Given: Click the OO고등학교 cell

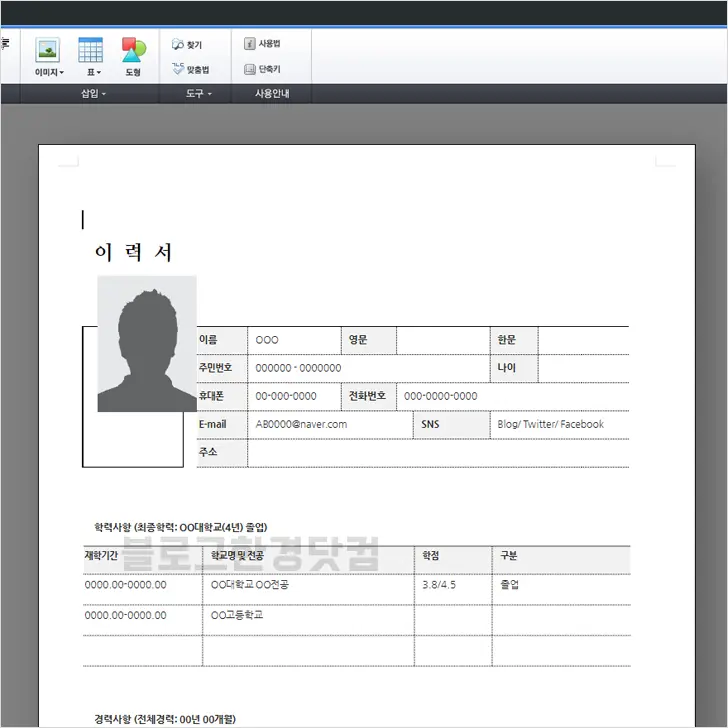Looking at the screenshot, I should point(308,620).
